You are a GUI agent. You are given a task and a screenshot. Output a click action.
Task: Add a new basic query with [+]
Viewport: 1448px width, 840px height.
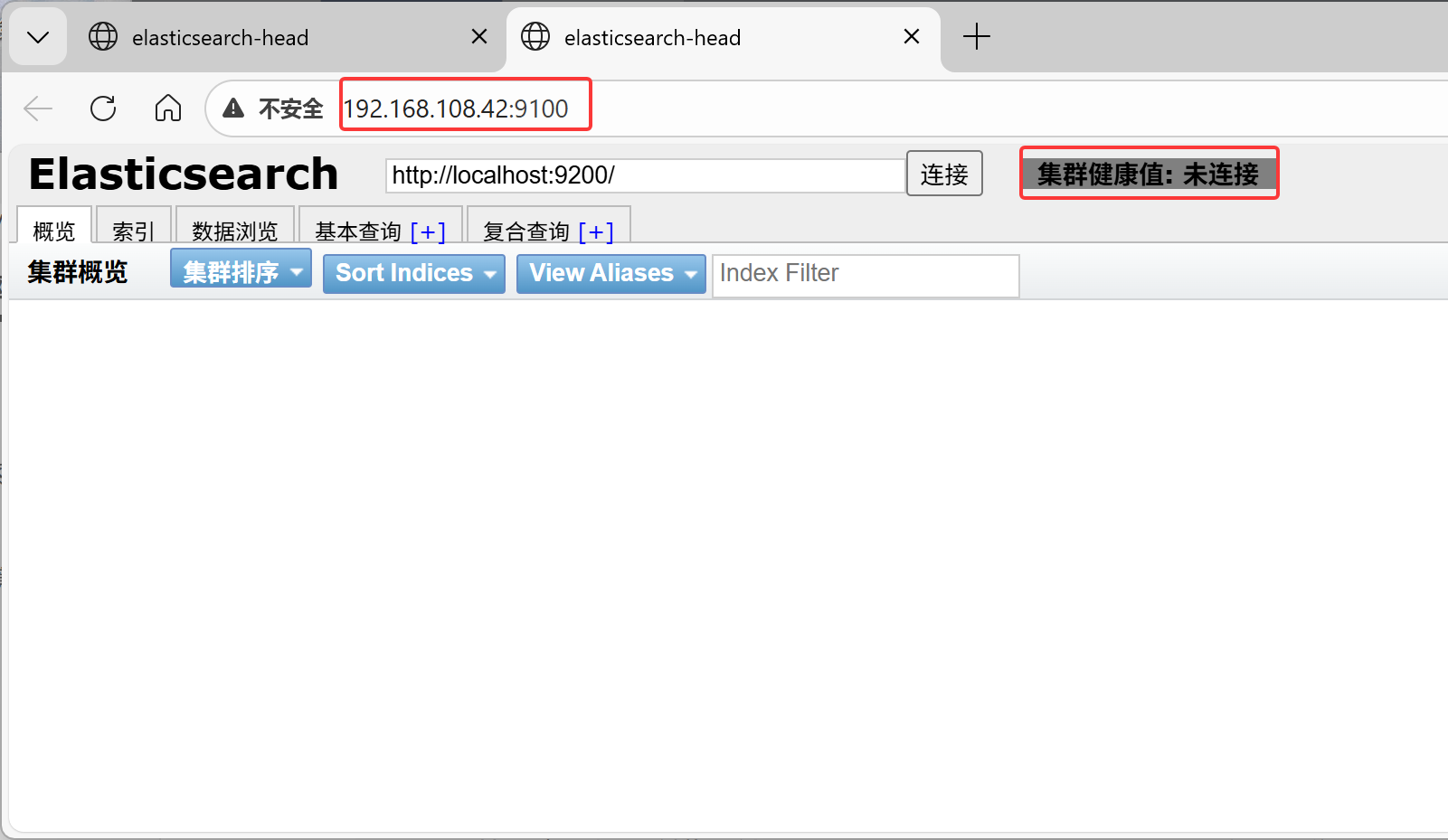coord(428,232)
